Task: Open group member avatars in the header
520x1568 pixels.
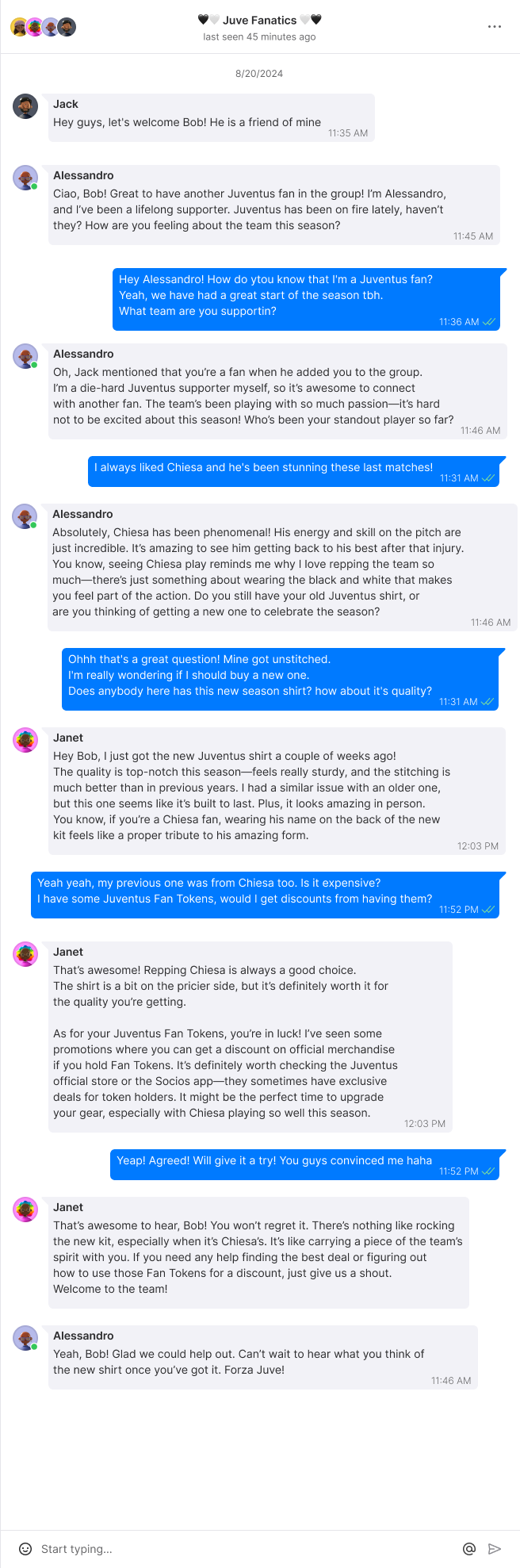Action: tap(43, 27)
